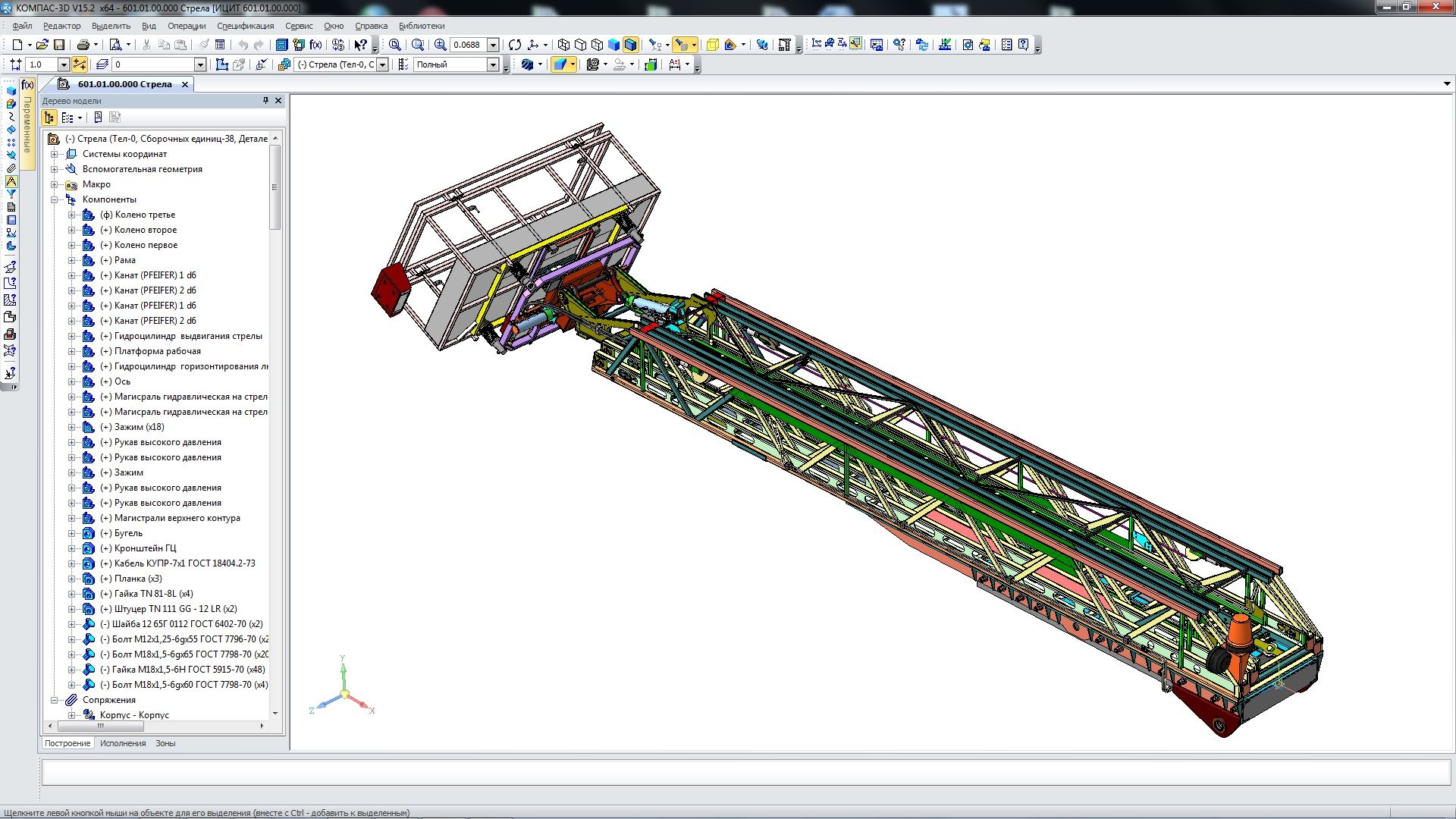Viewport: 1456px width, 819px height.
Task: Switch to the Исполнения tab
Action: [123, 743]
